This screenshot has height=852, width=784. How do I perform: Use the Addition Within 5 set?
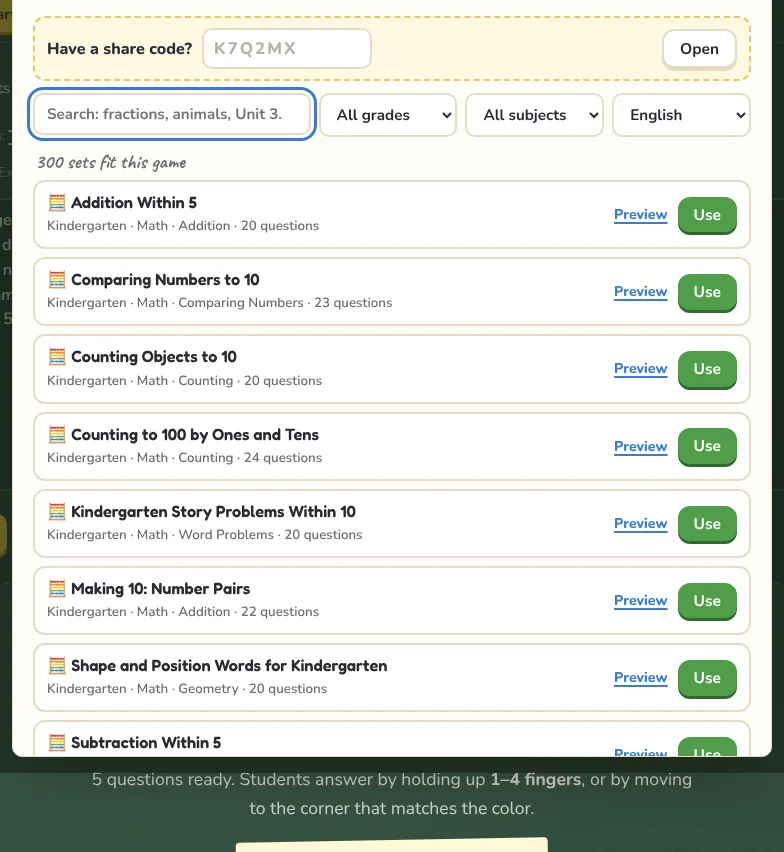pyautogui.click(x=707, y=215)
